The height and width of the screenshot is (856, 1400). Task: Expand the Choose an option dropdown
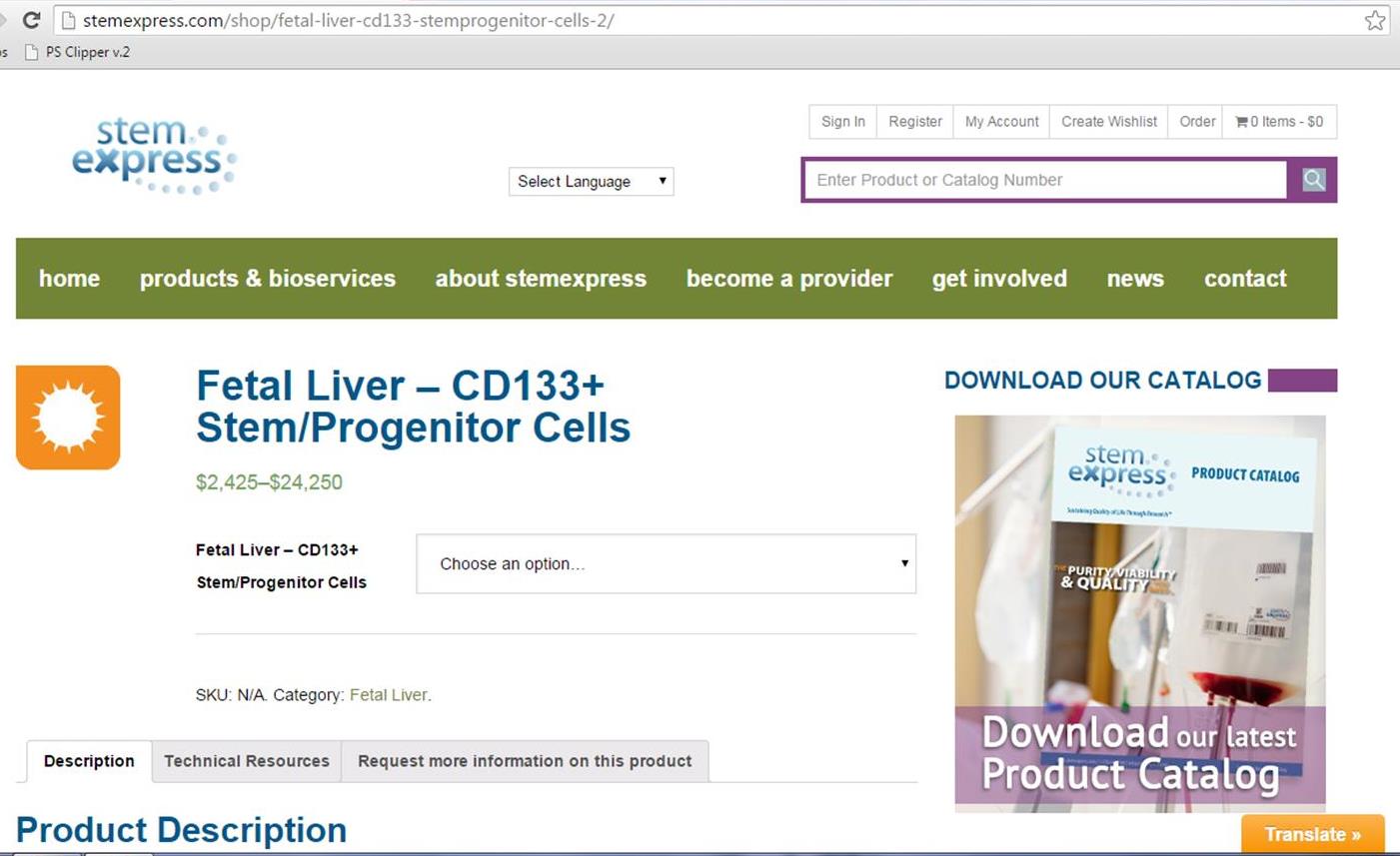667,563
